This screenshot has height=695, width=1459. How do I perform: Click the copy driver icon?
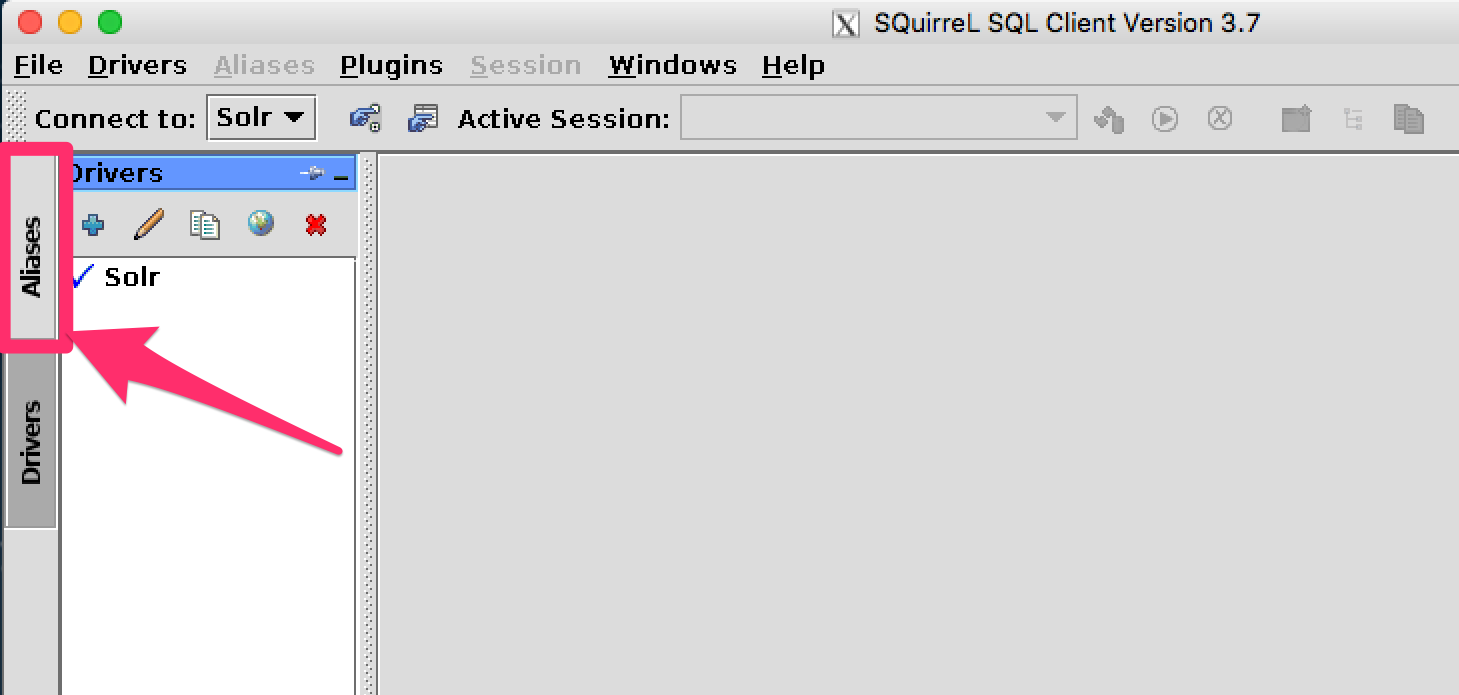205,225
